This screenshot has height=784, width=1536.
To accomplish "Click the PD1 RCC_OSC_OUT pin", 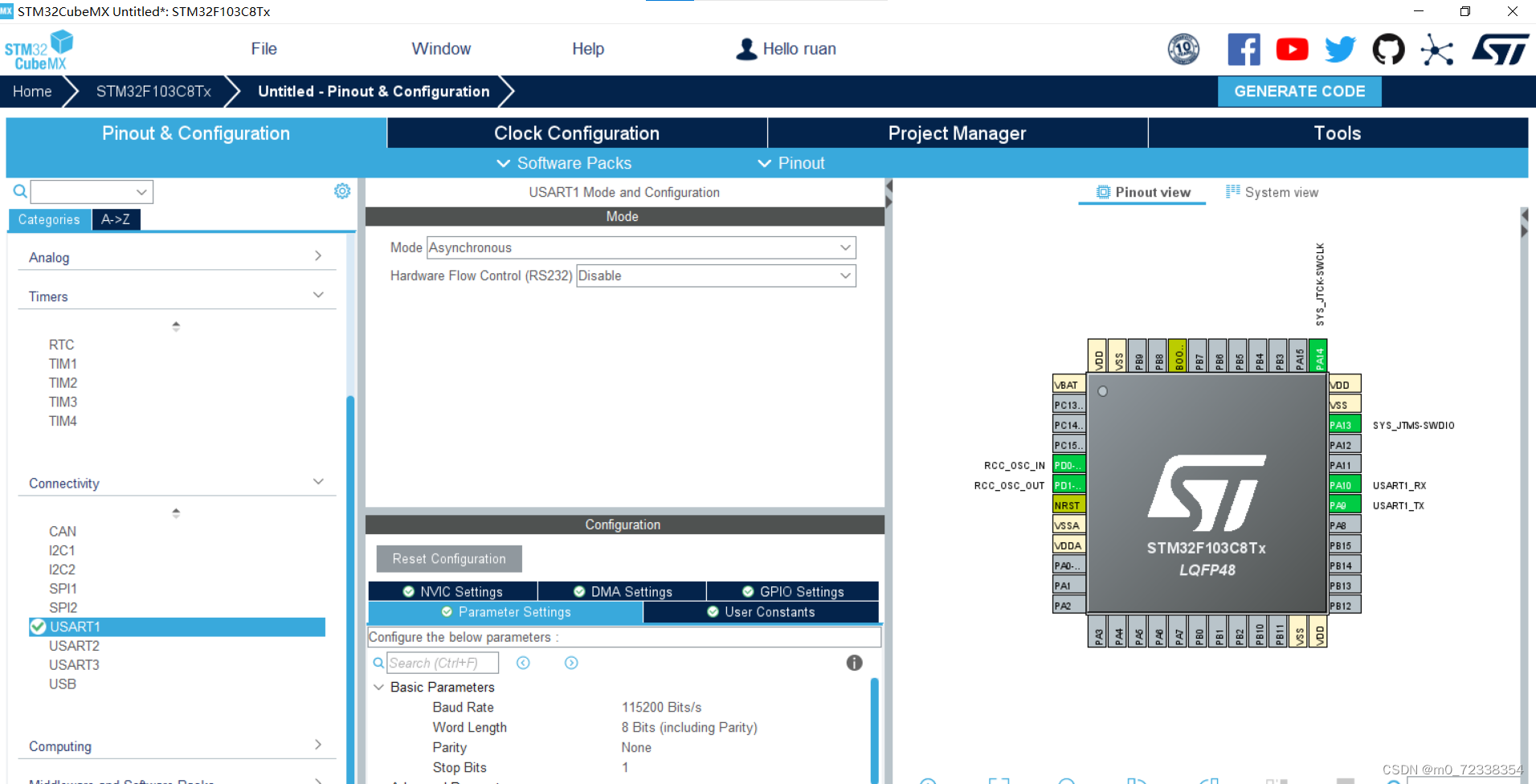I will pyautogui.click(x=1069, y=485).
